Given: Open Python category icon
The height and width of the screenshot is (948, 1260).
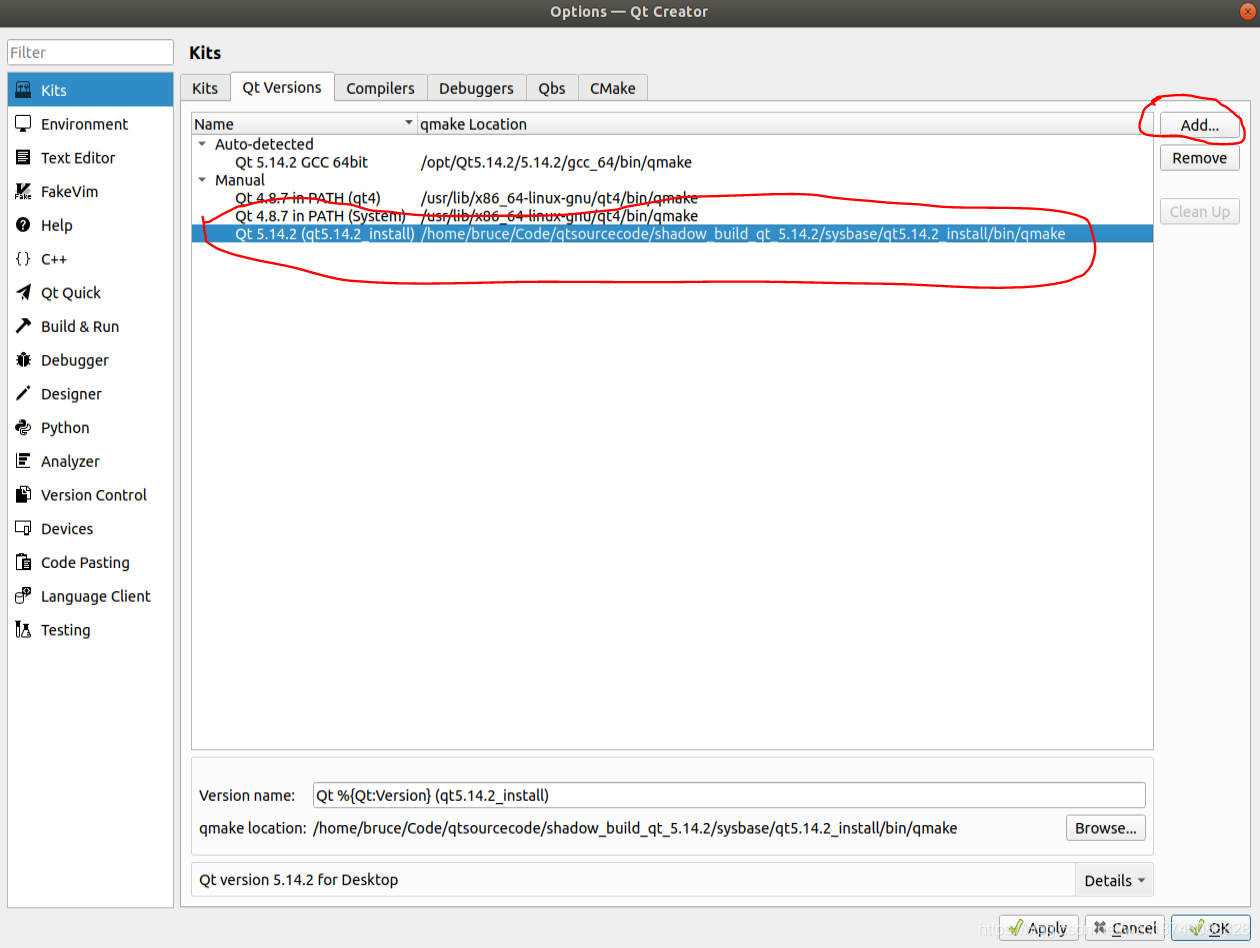Looking at the screenshot, I should (x=23, y=427).
